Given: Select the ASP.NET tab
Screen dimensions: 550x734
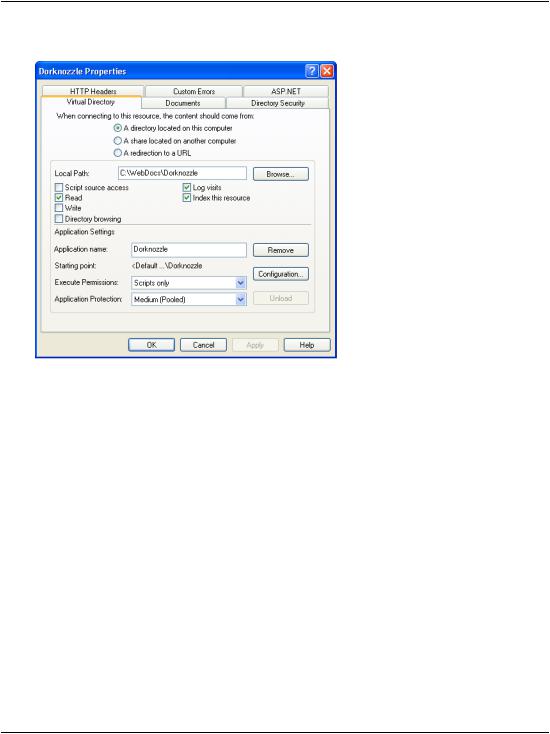Looking at the screenshot, I should pyautogui.click(x=286, y=91).
